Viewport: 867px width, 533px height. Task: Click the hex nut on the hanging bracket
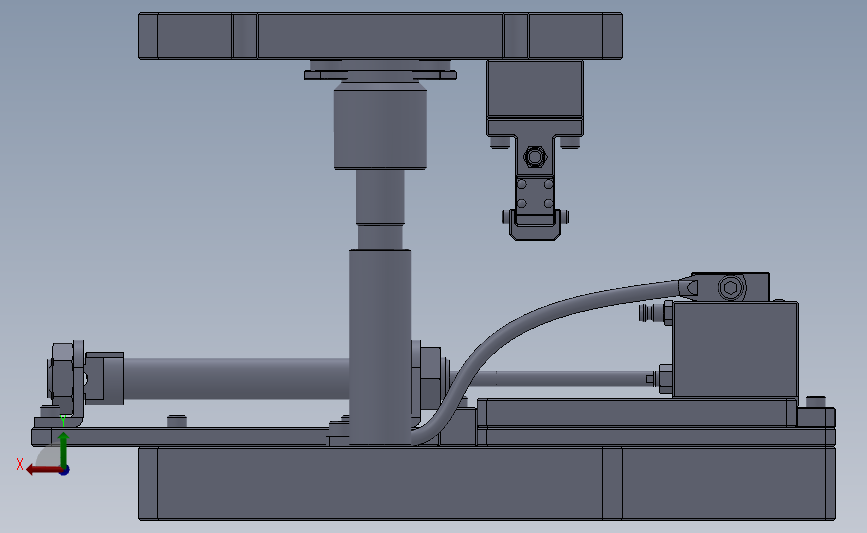pyautogui.click(x=535, y=156)
